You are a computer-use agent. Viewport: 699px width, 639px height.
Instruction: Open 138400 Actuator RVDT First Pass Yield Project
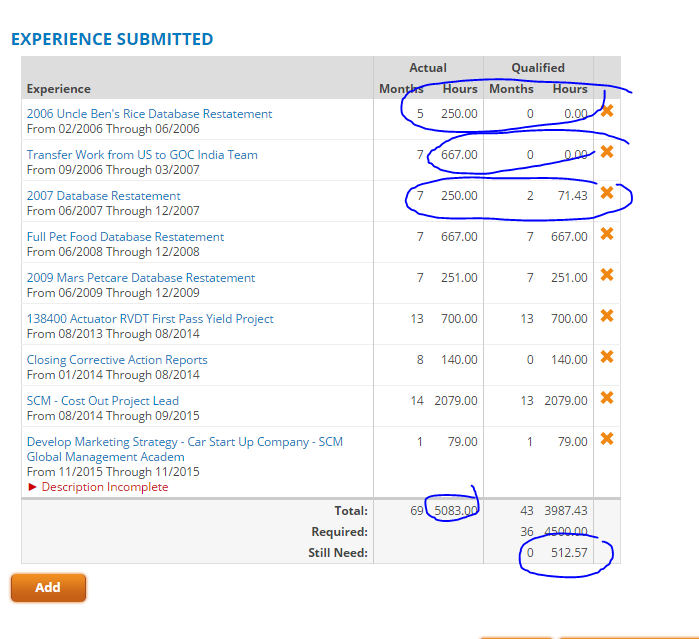point(150,319)
